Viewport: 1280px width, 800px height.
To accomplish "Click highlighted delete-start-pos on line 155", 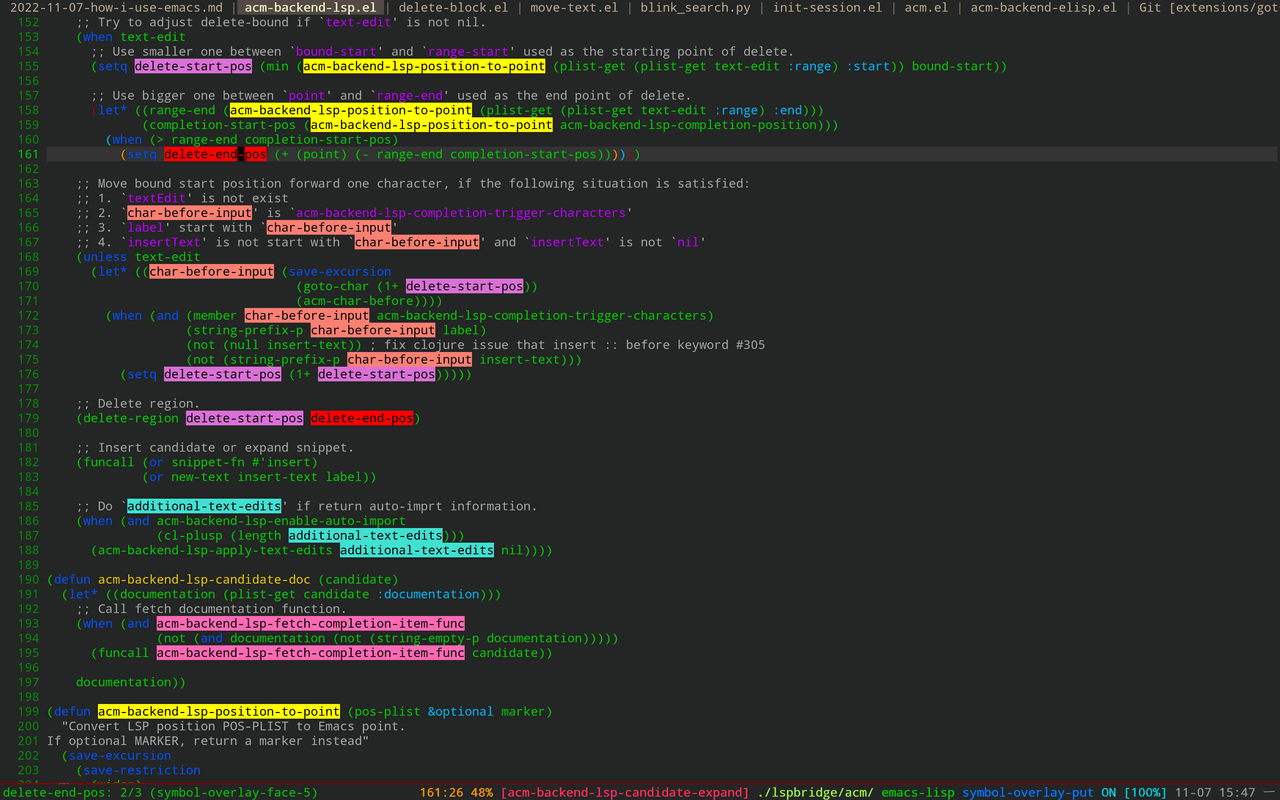I will click(x=193, y=66).
